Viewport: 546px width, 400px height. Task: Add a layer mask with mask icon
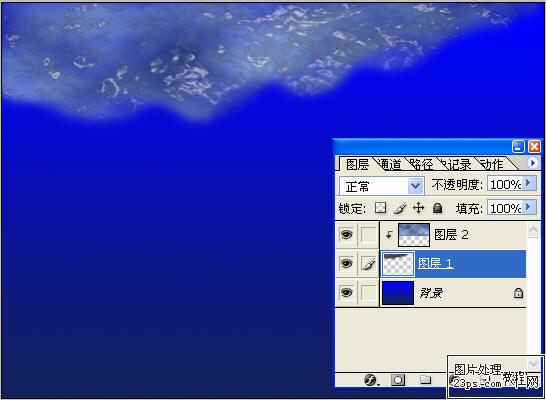click(x=398, y=380)
